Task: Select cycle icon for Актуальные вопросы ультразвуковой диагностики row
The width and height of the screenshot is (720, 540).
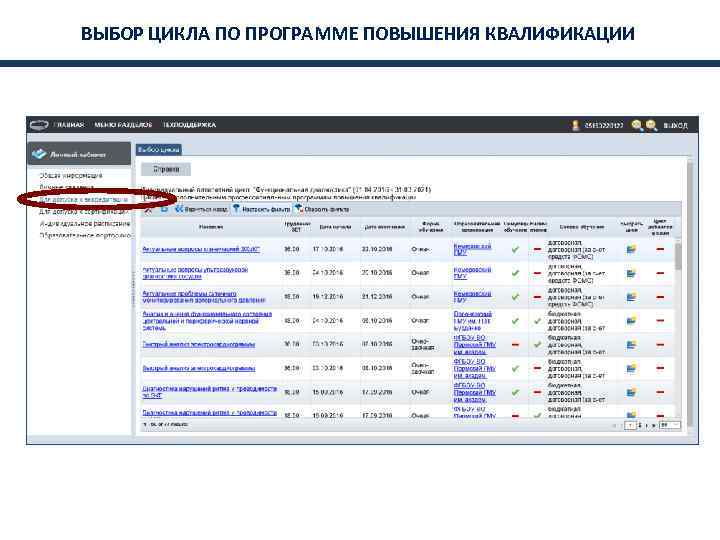Action: pos(631,273)
